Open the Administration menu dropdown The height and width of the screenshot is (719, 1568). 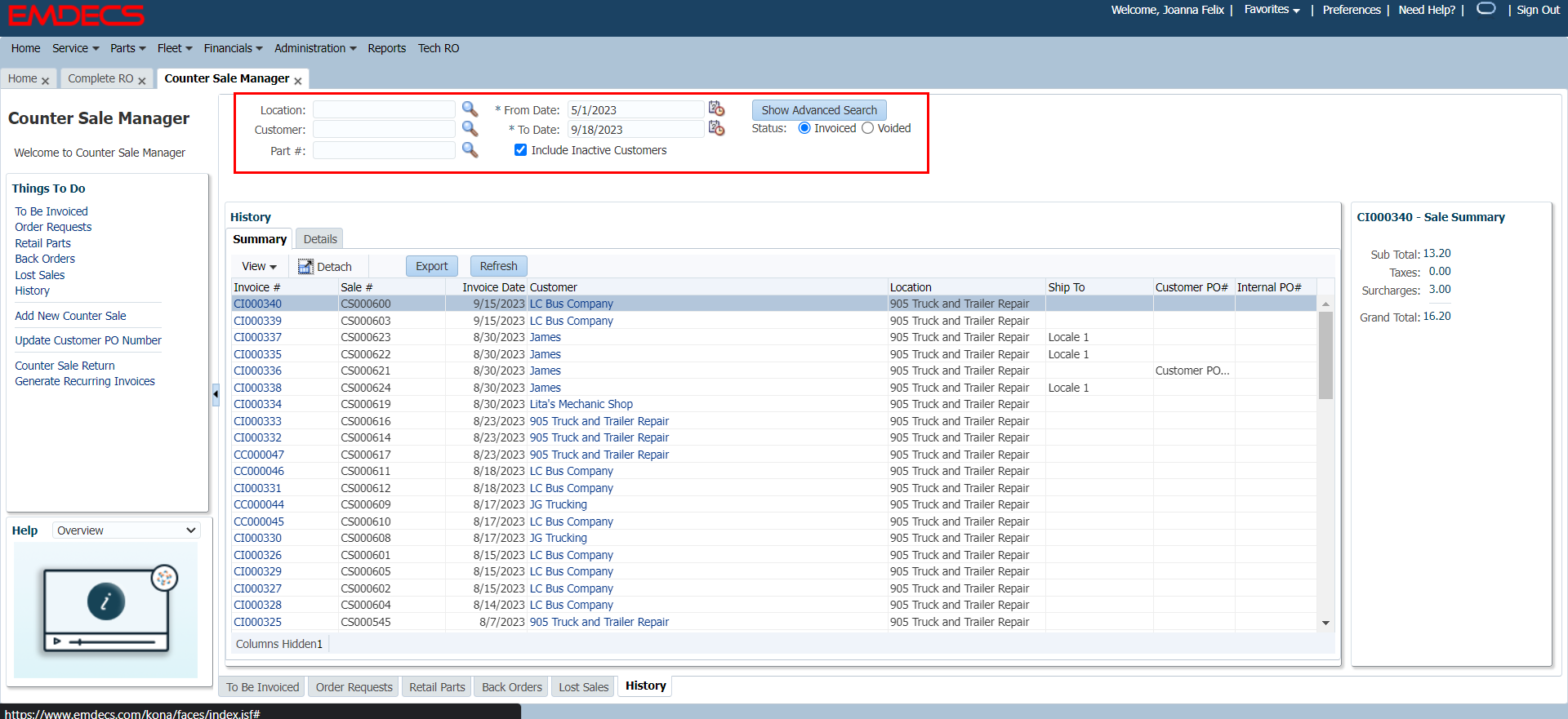pos(315,48)
